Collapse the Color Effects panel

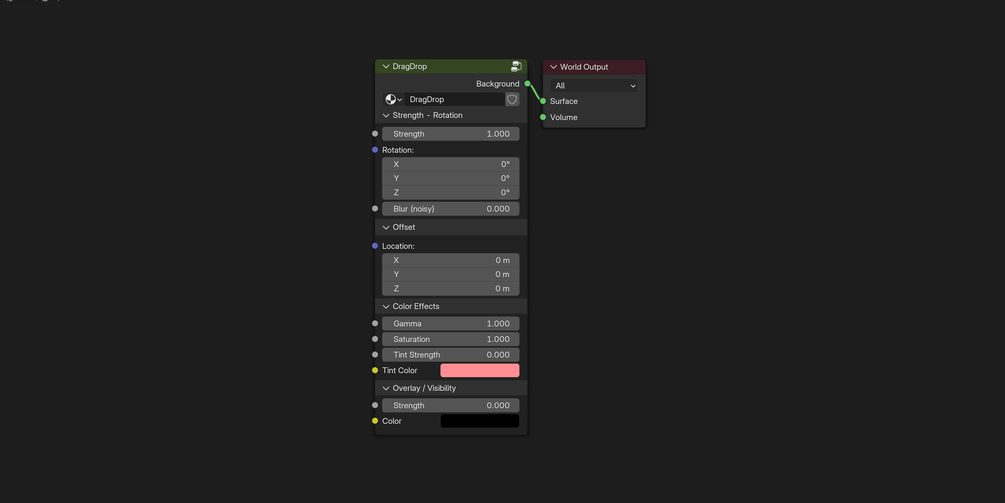[x=386, y=306]
